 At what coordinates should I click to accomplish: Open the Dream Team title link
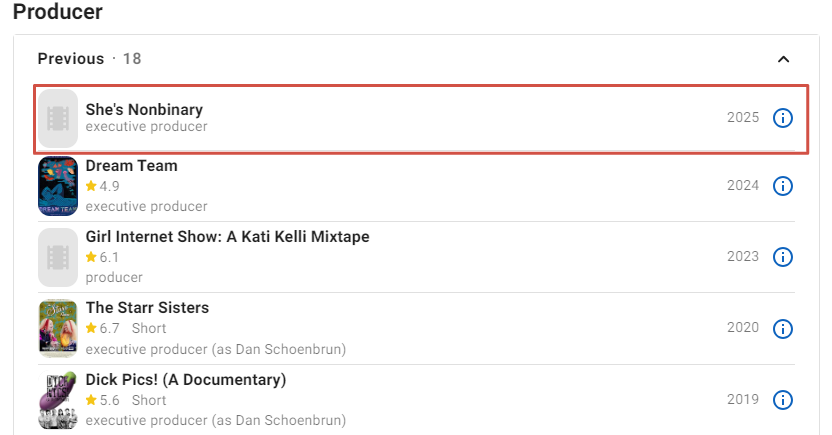[x=131, y=166]
